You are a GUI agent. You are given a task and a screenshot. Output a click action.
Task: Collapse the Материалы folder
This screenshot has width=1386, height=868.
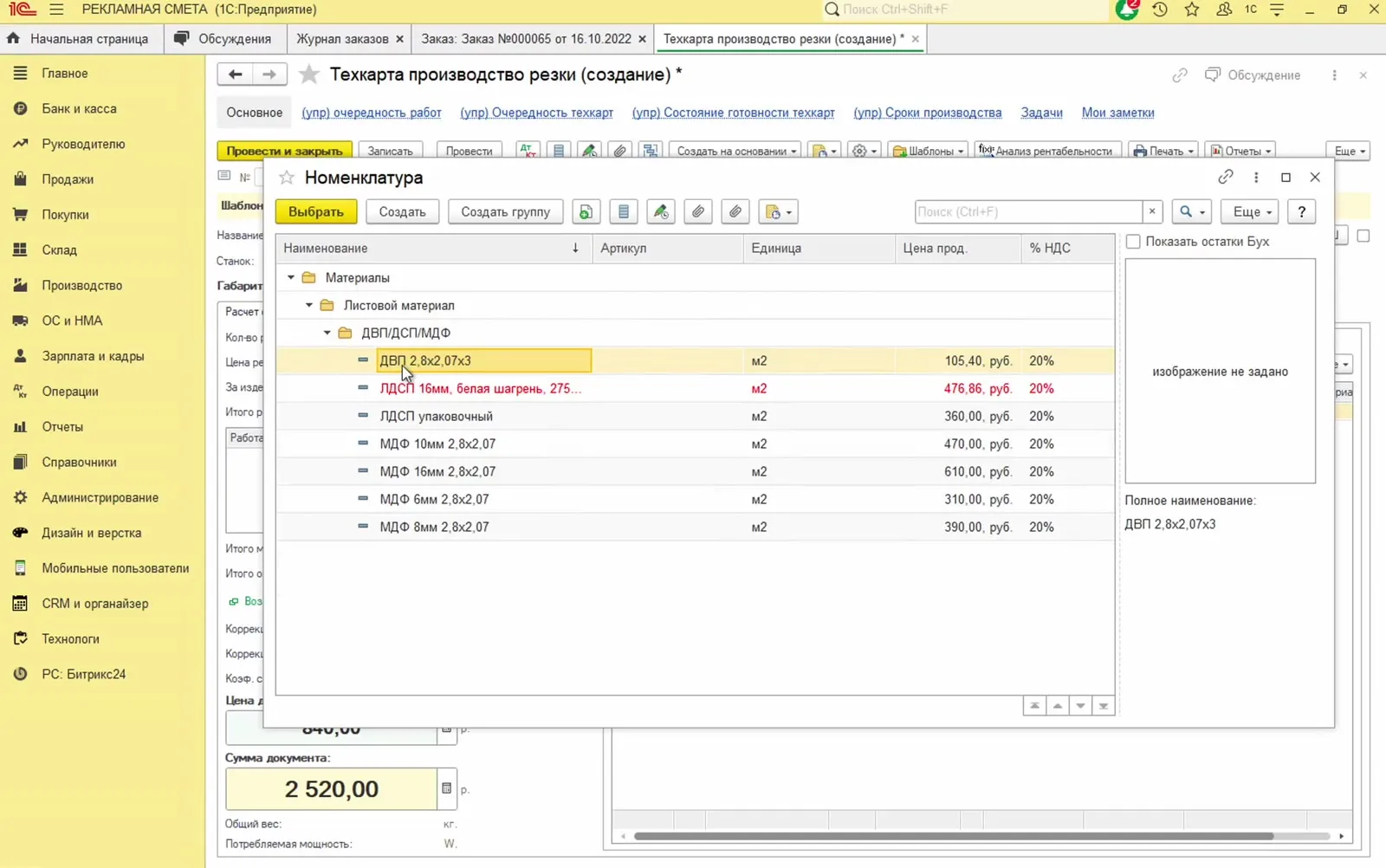click(291, 278)
